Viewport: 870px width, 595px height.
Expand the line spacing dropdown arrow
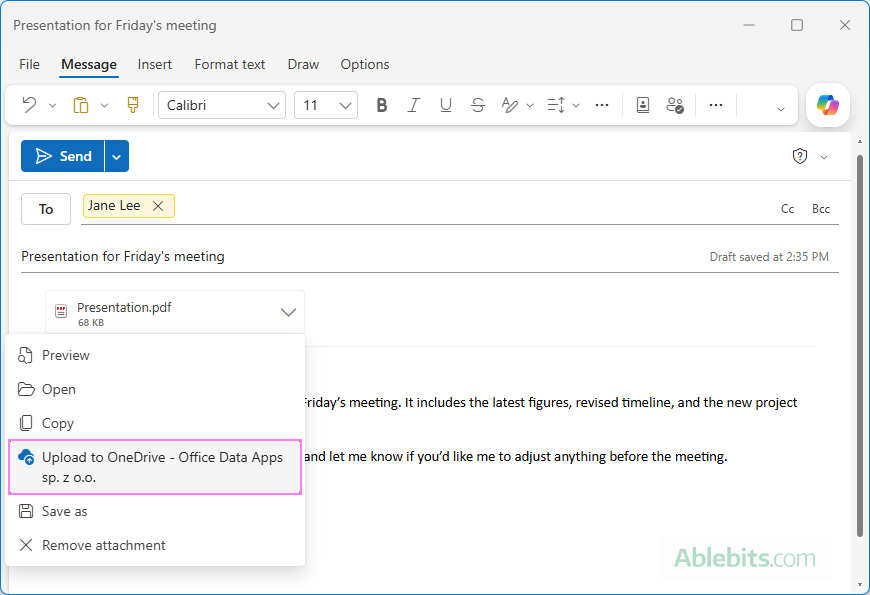coord(576,105)
